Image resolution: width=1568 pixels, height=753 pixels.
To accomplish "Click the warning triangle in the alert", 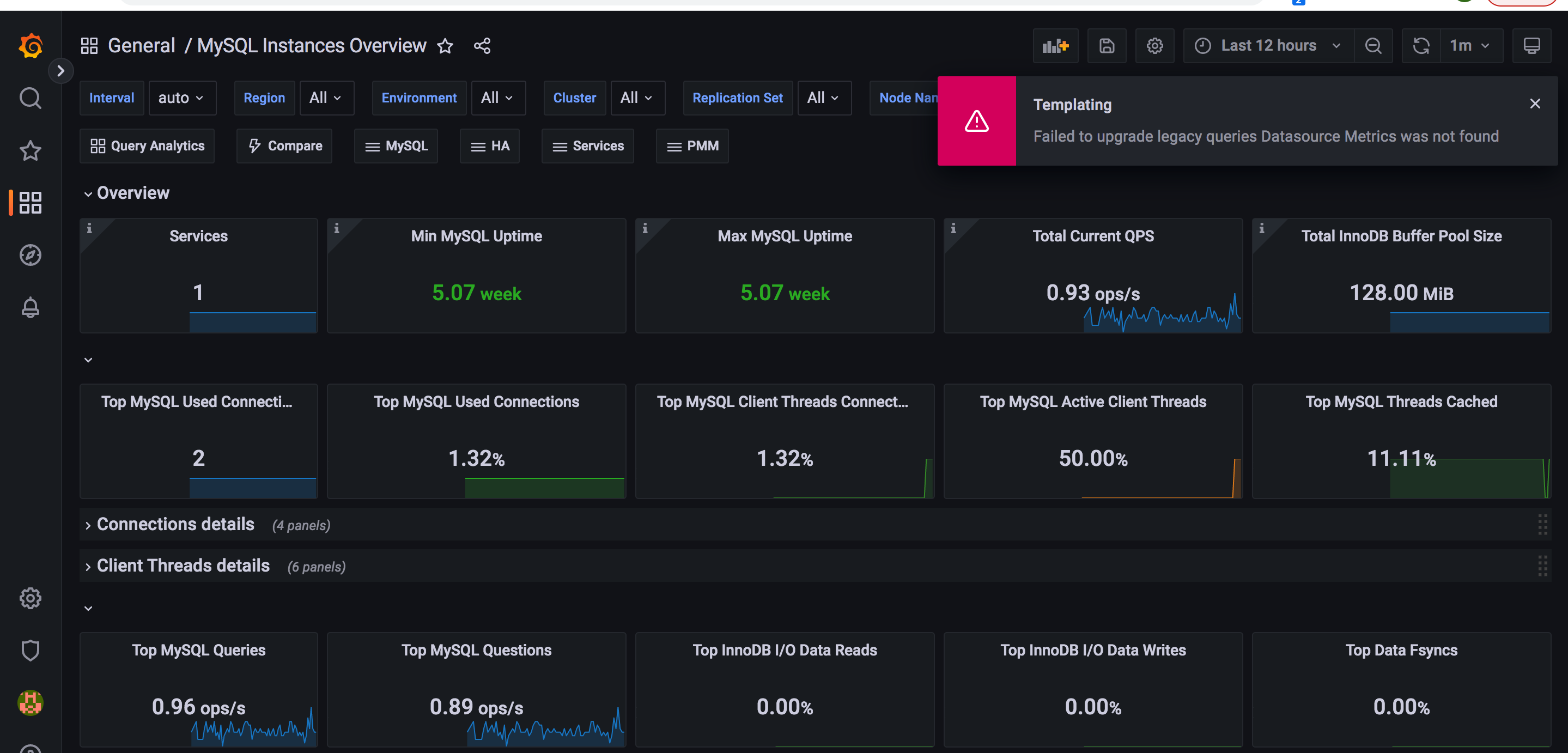I will coord(977,121).
